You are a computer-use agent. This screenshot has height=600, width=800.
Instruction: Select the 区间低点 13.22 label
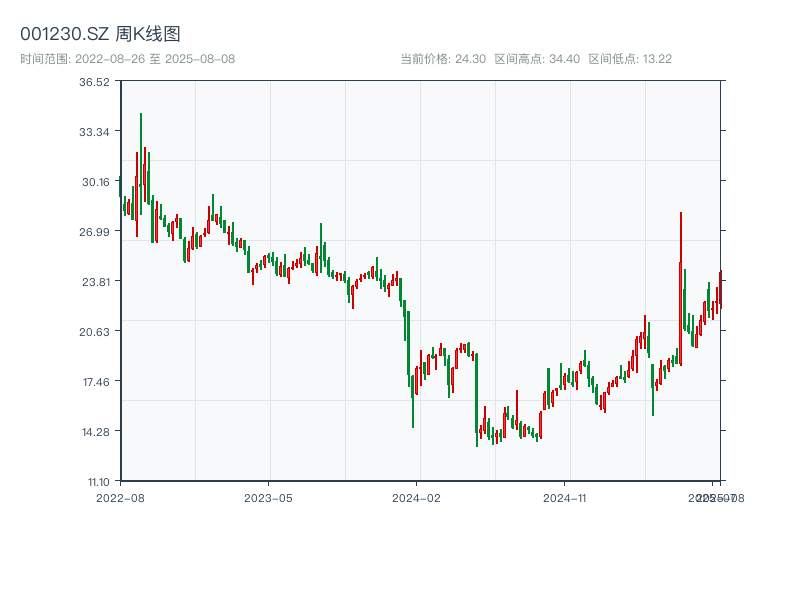point(630,59)
